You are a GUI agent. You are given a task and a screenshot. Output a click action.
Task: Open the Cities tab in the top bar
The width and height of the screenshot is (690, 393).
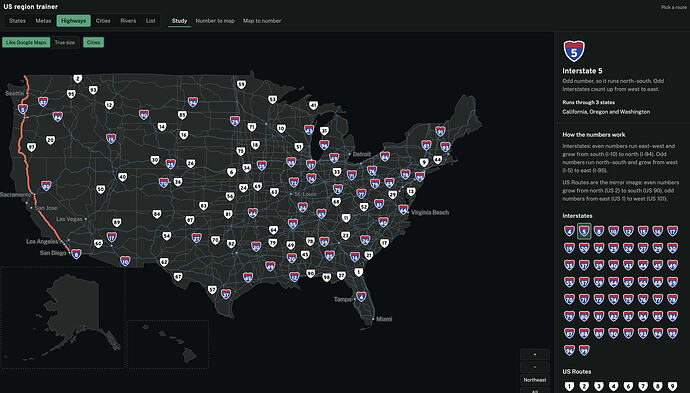click(103, 21)
